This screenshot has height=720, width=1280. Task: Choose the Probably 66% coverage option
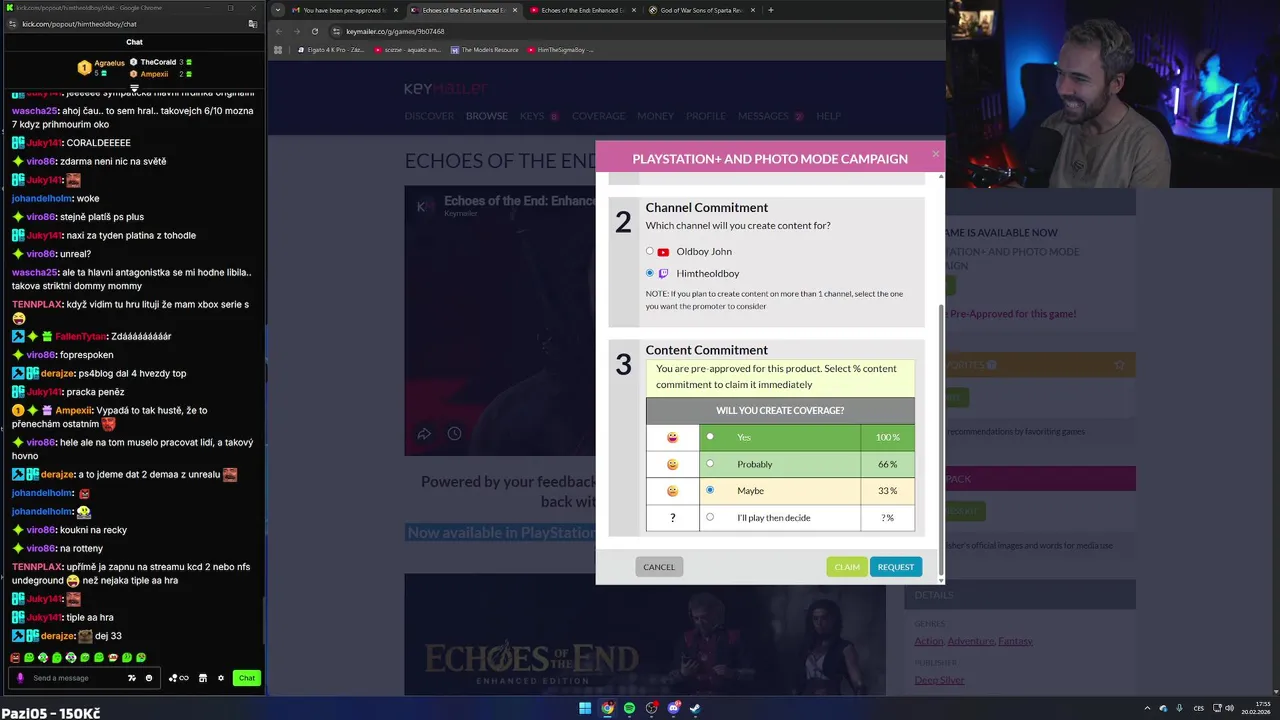coord(710,464)
